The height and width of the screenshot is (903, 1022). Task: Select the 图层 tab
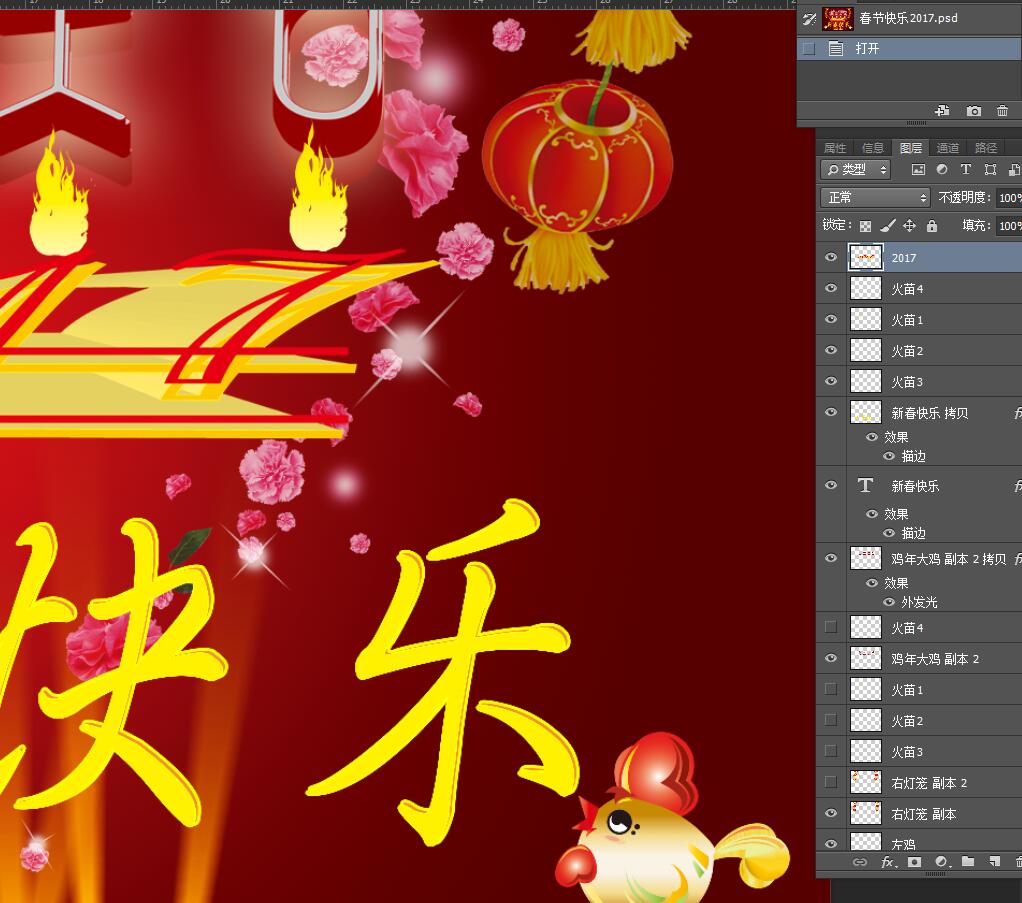point(911,148)
